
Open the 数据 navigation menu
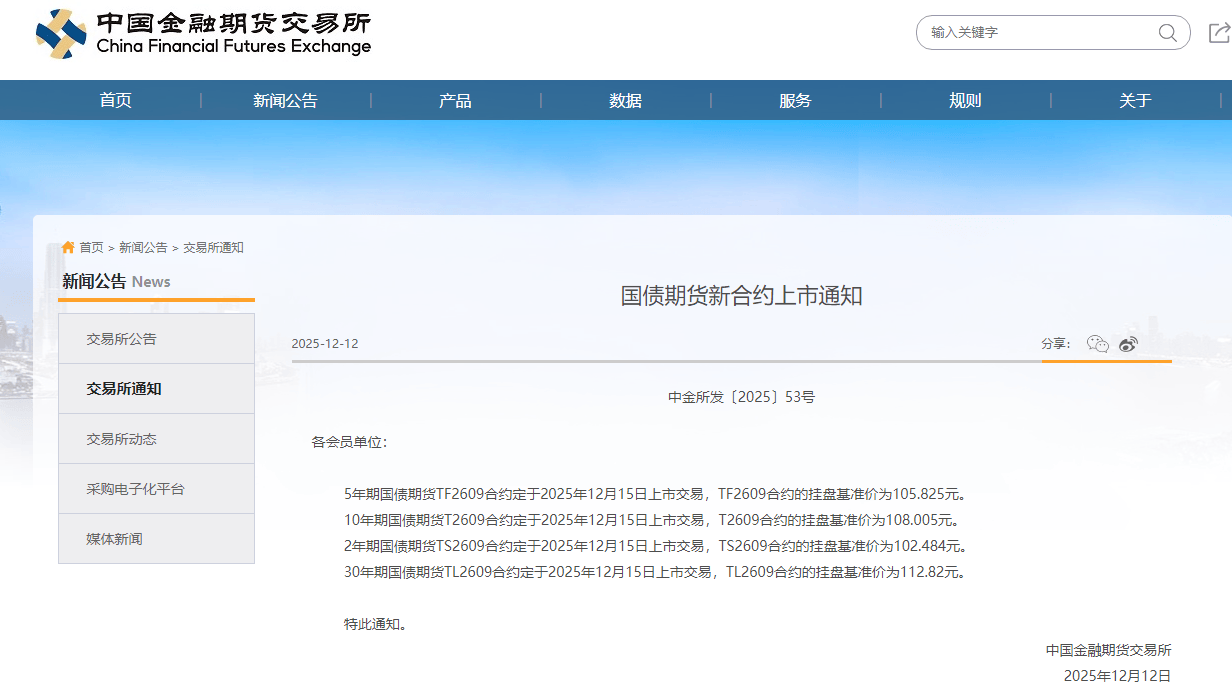pyautogui.click(x=625, y=100)
